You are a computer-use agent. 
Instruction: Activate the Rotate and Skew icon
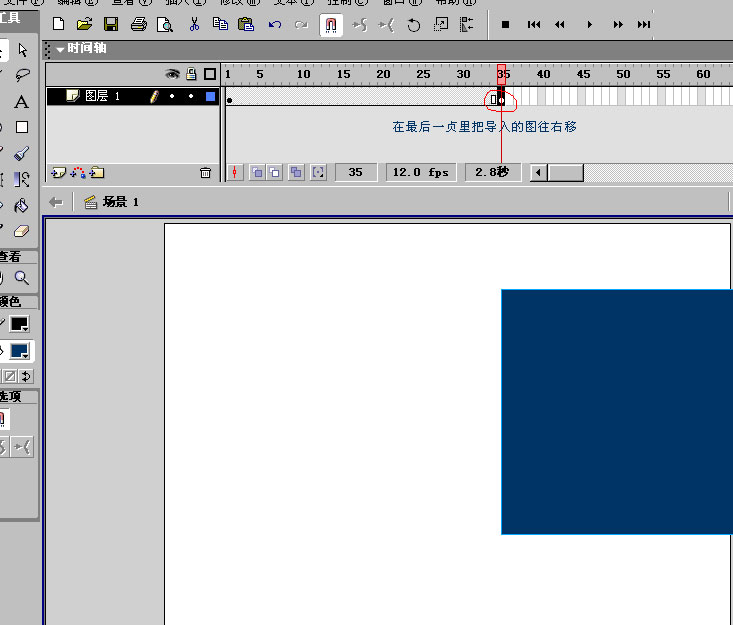pyautogui.click(x=413, y=24)
